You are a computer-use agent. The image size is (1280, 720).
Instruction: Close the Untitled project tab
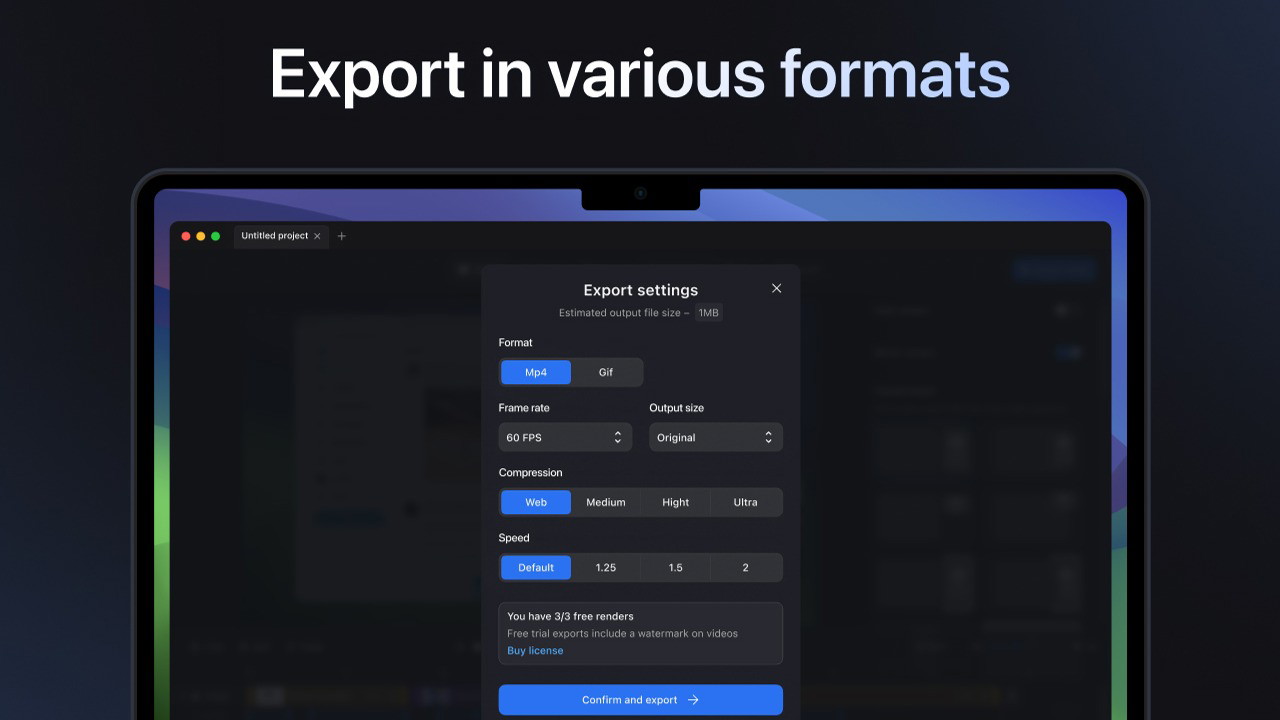(317, 236)
